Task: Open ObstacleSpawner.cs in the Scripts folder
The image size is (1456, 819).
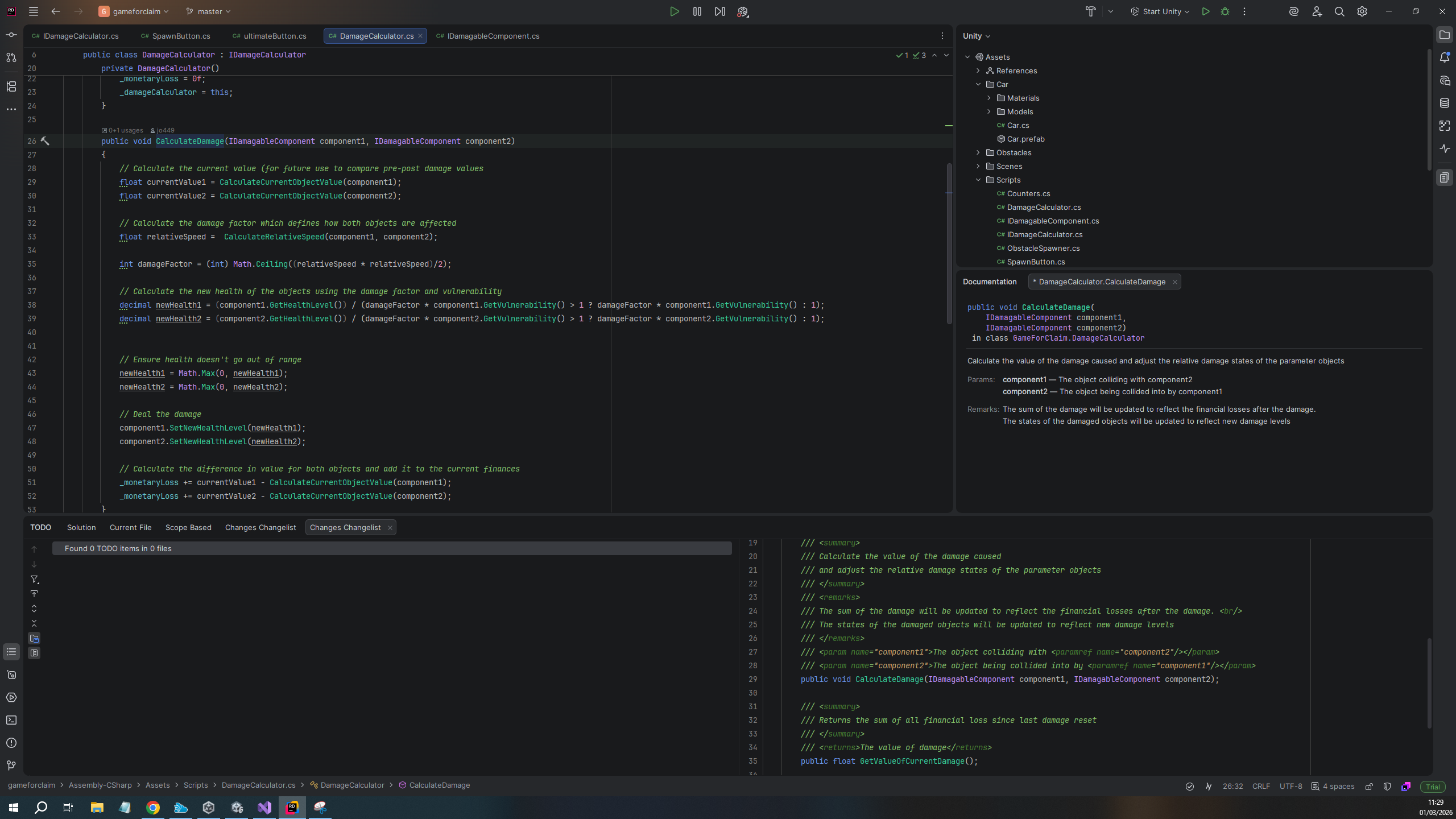Action: pos(1043,248)
